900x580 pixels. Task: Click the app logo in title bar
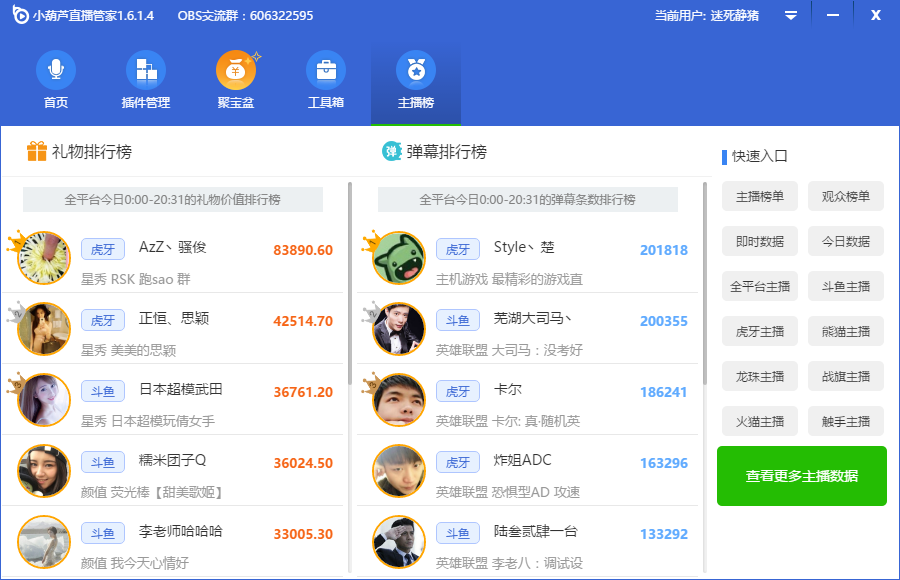coord(19,16)
